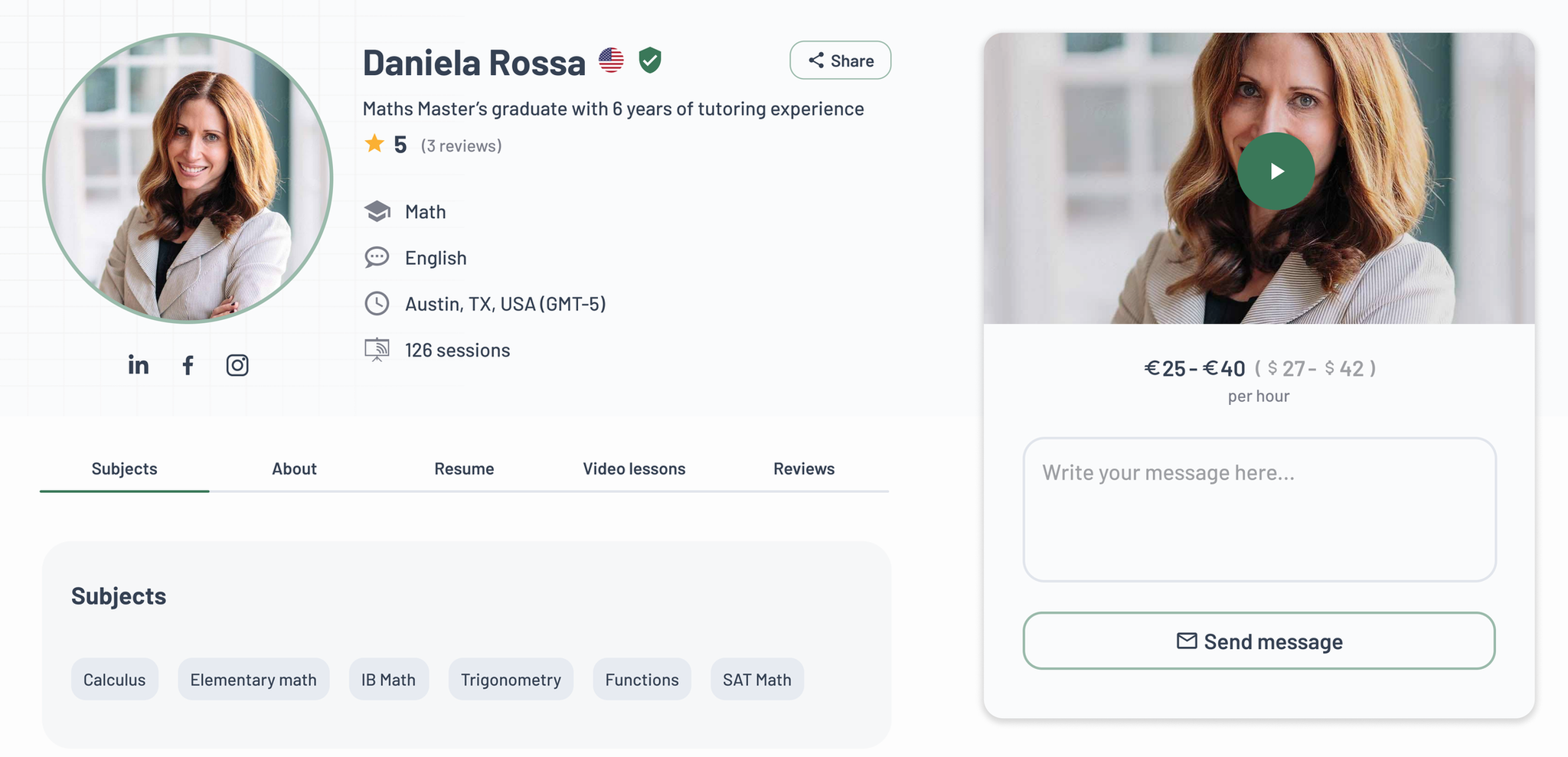The width and height of the screenshot is (1568, 757).
Task: Play the tutor's introduction video
Action: tap(1276, 171)
